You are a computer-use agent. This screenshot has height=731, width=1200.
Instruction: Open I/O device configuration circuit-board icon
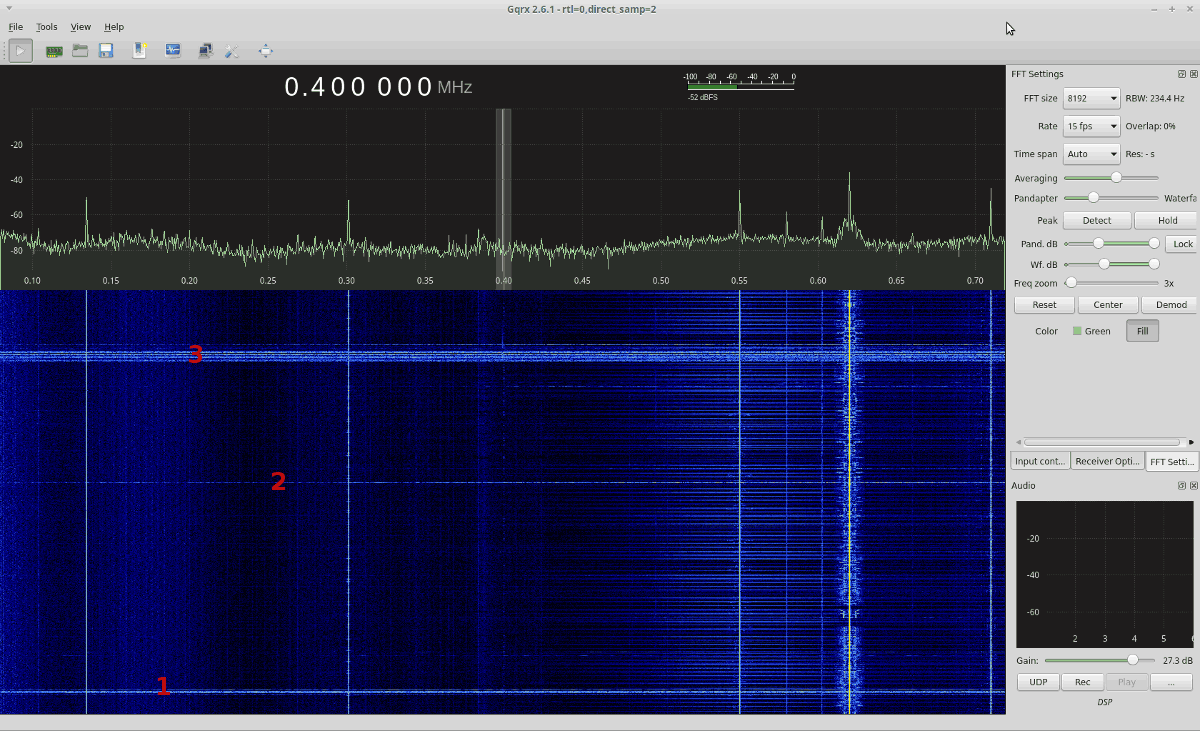[x=54, y=51]
